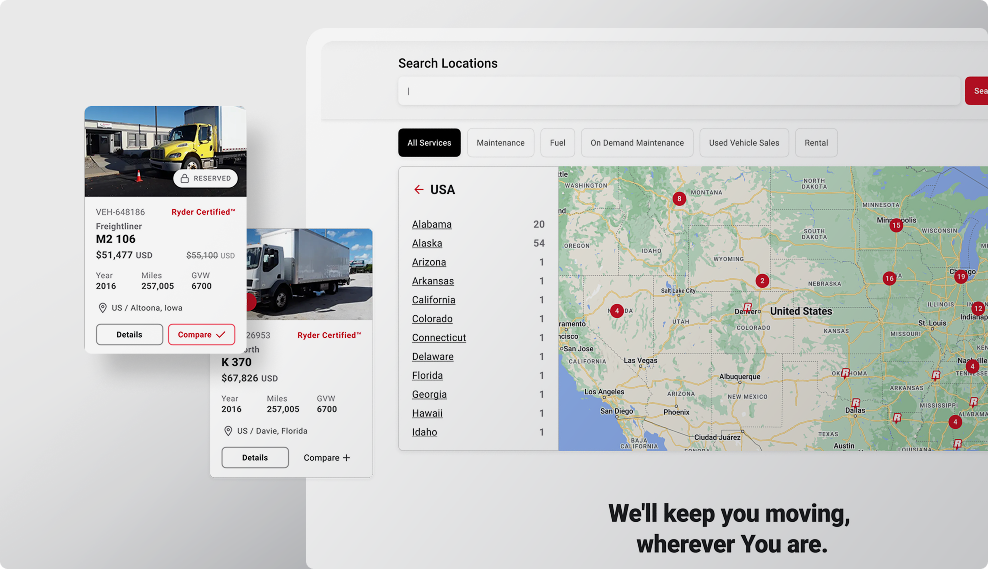Open the Idaho locations link
This screenshot has height=569, width=988.
point(425,432)
